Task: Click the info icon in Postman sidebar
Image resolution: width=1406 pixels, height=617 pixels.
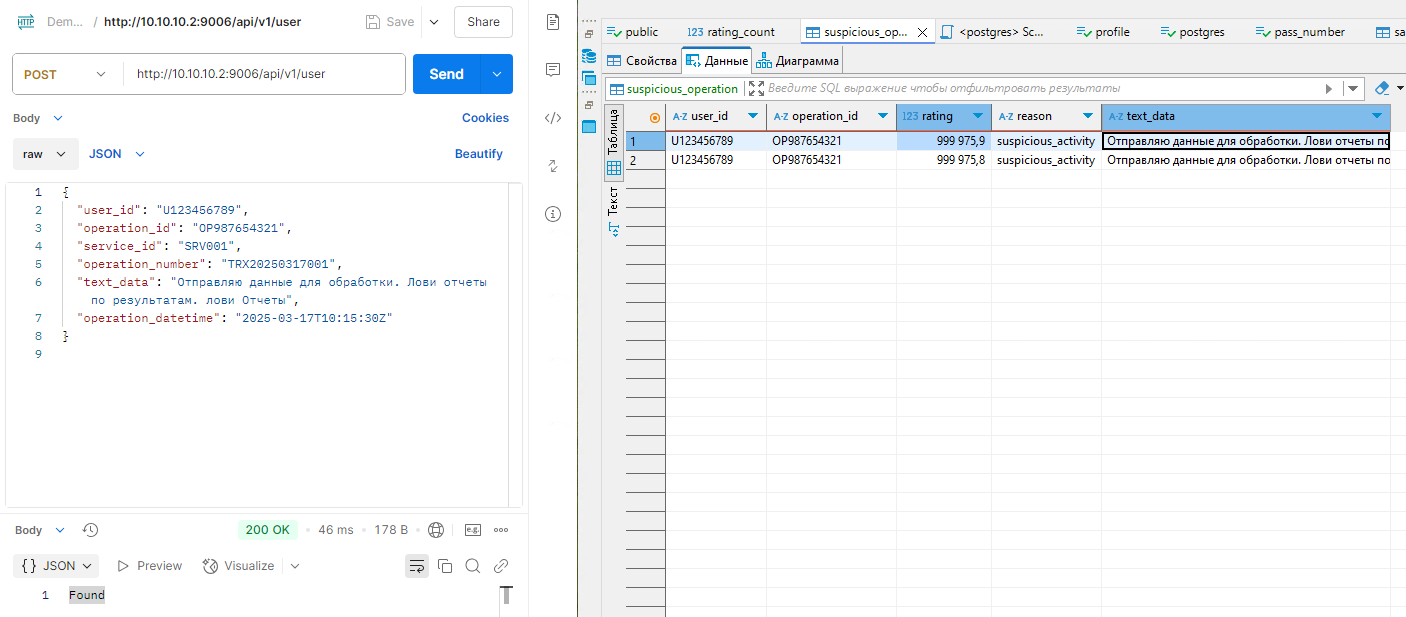Action: (x=552, y=214)
